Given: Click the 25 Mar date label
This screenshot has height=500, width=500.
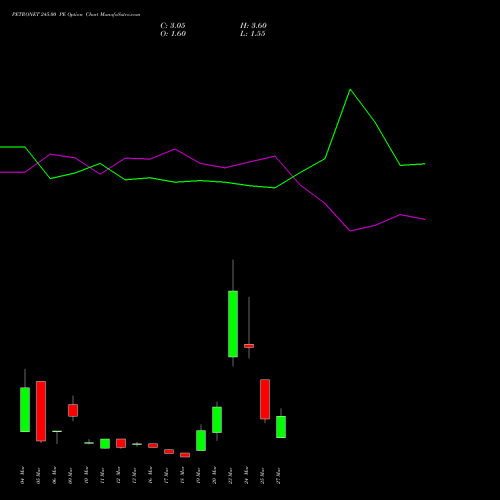Looking at the screenshot, I should tap(262, 475).
